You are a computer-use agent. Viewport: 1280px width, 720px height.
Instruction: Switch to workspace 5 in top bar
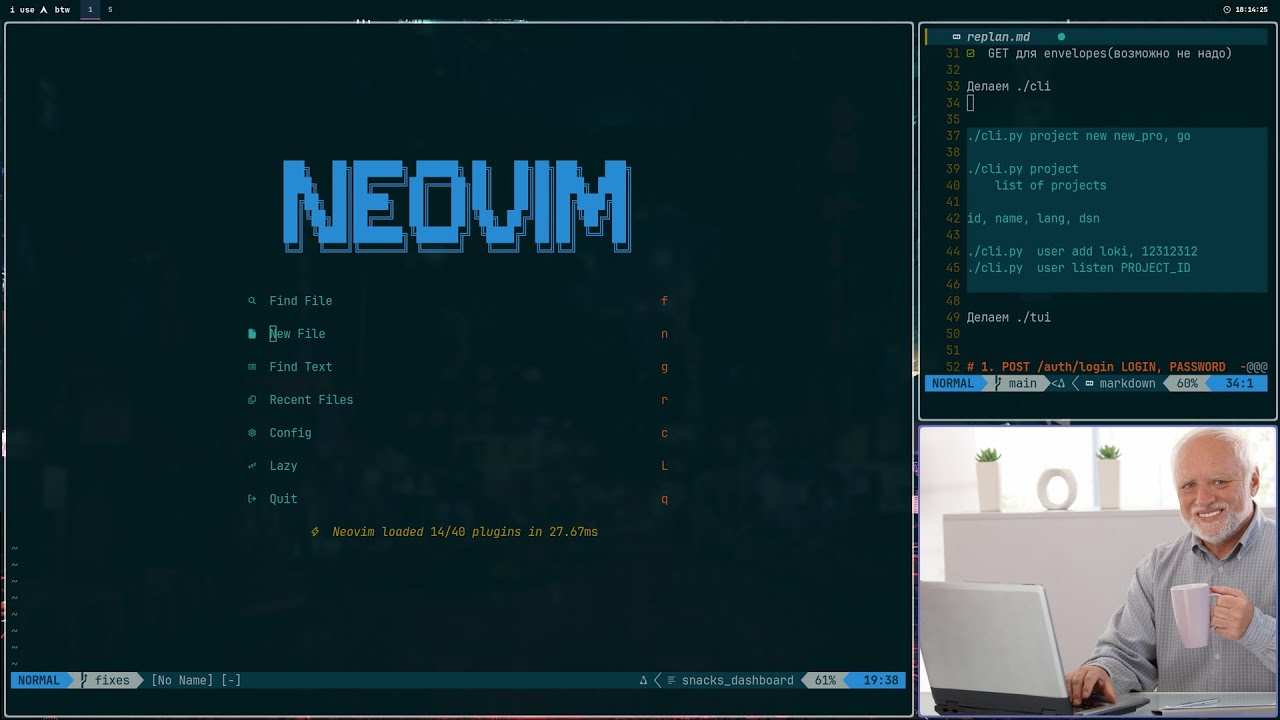(110, 9)
